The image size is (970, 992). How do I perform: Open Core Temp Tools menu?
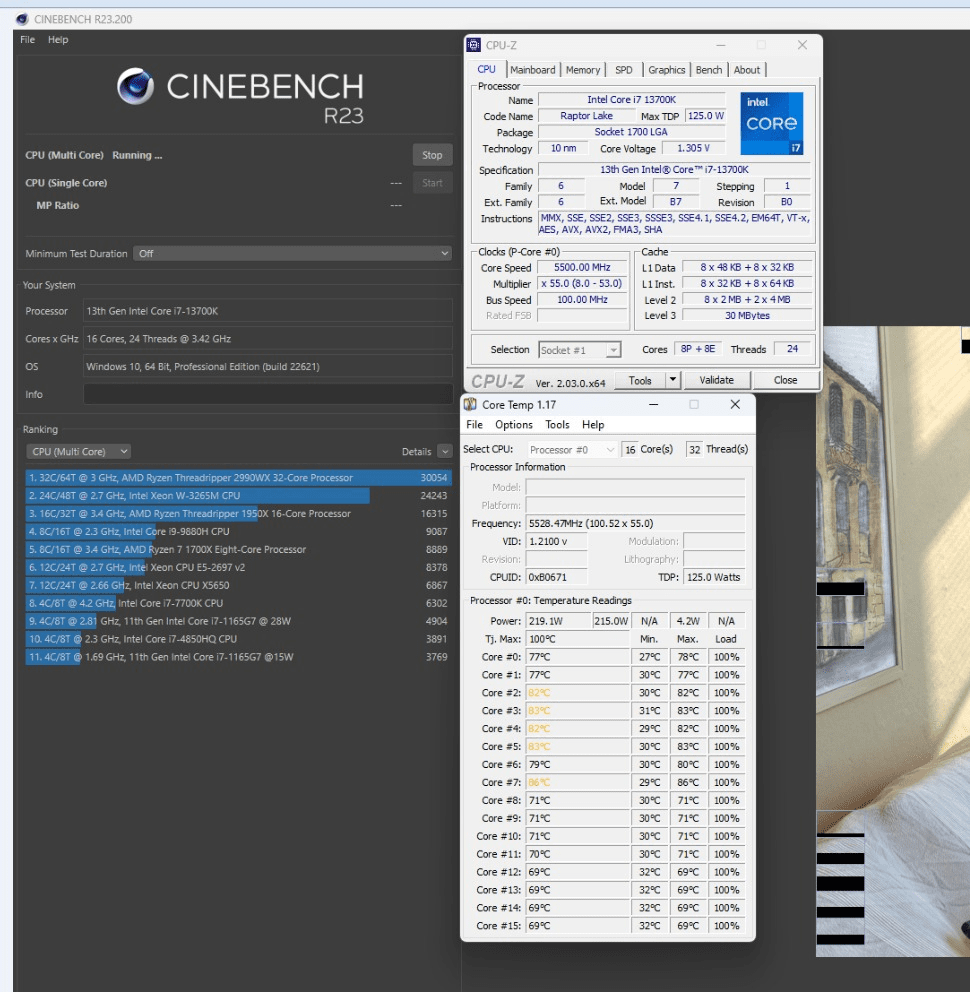(x=557, y=425)
